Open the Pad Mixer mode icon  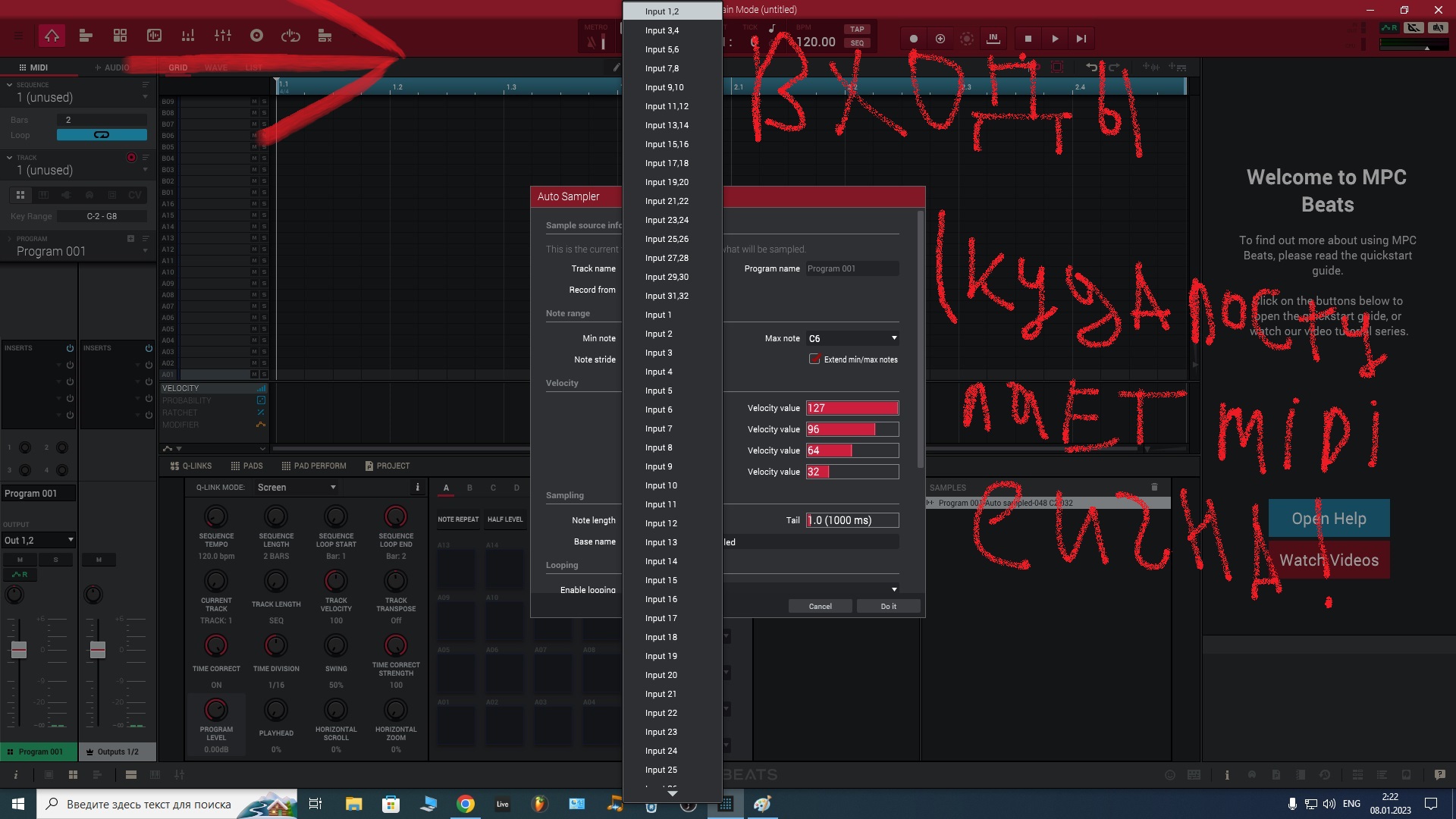tap(188, 36)
